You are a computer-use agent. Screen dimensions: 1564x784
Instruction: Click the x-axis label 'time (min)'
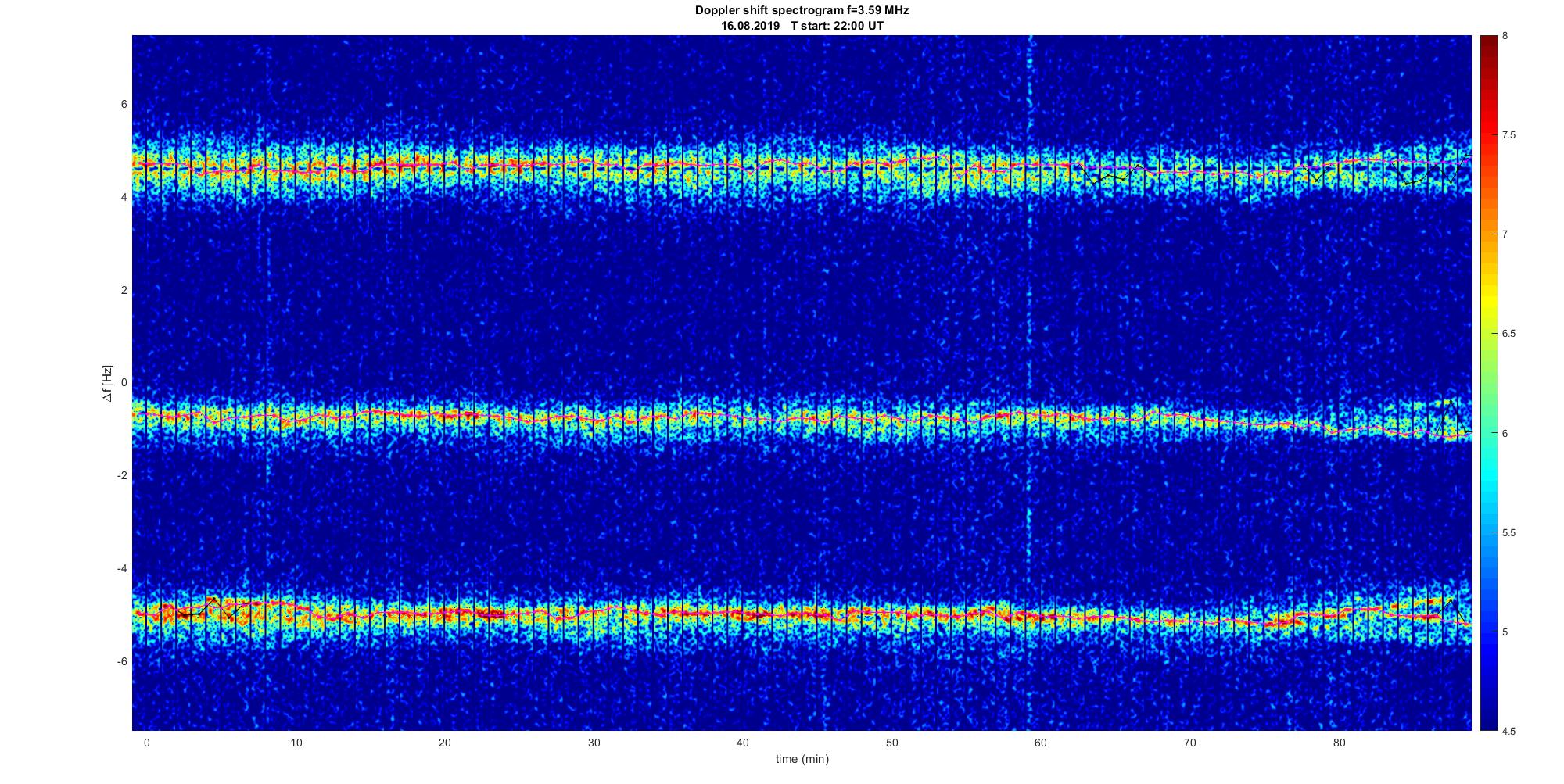[x=802, y=759]
